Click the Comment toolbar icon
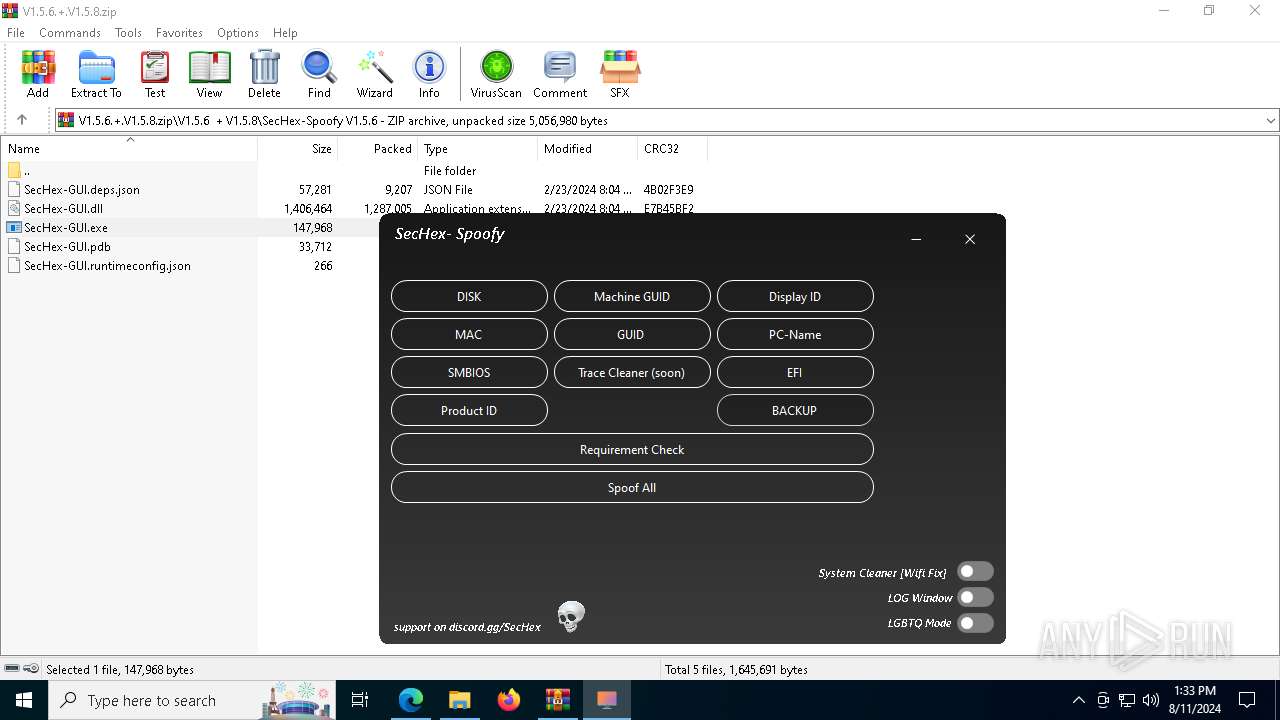1280x720 pixels. click(560, 75)
